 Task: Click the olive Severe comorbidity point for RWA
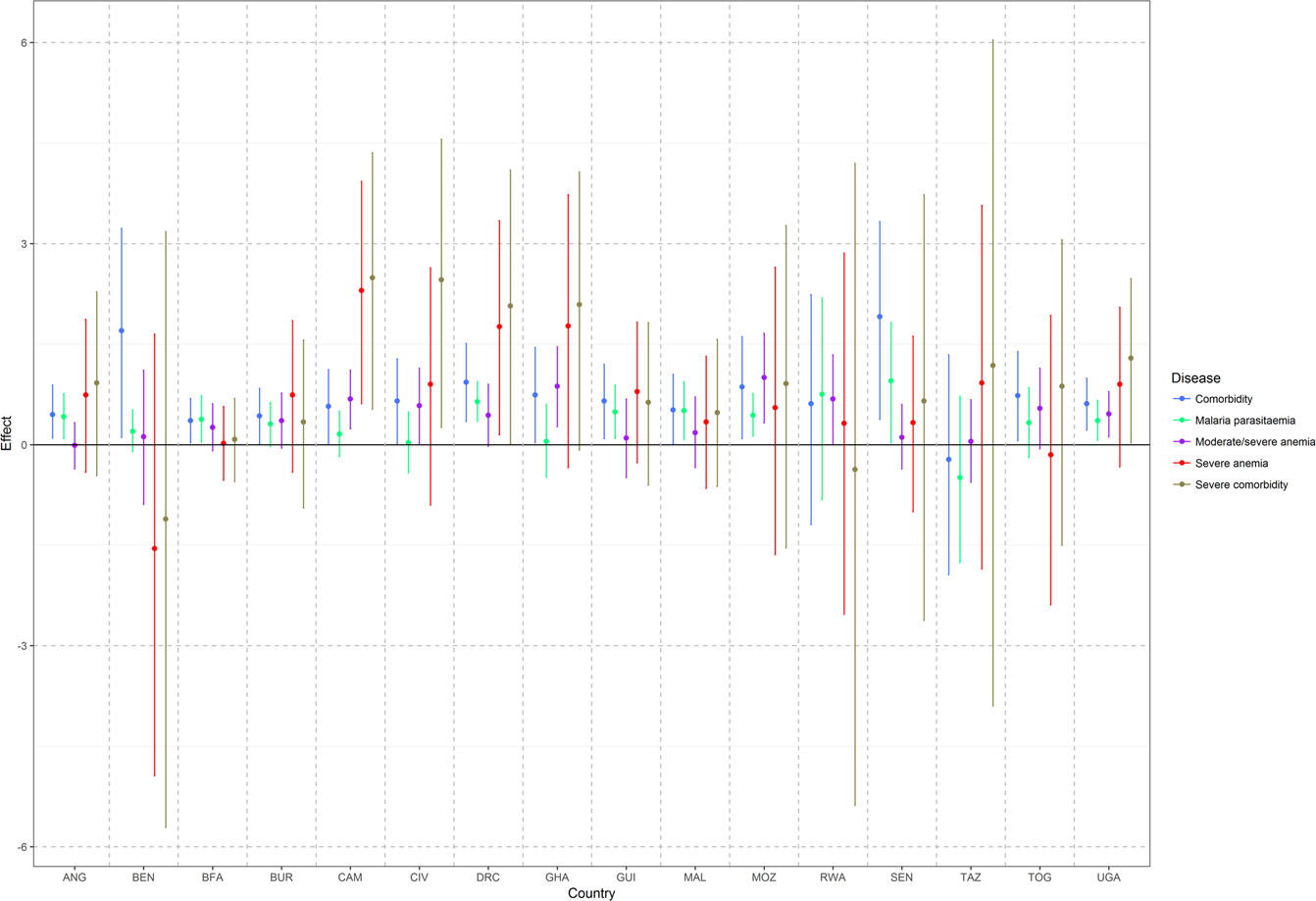(x=855, y=470)
